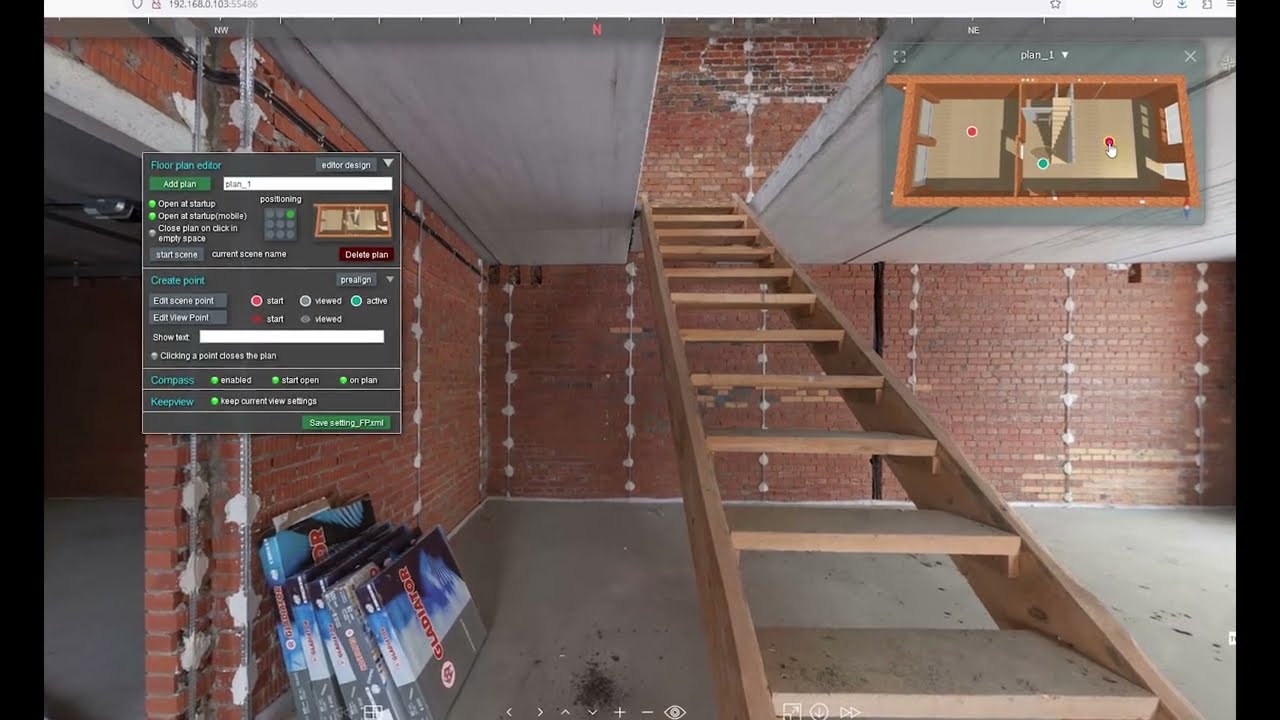Click the prealign button

pyautogui.click(x=356, y=280)
